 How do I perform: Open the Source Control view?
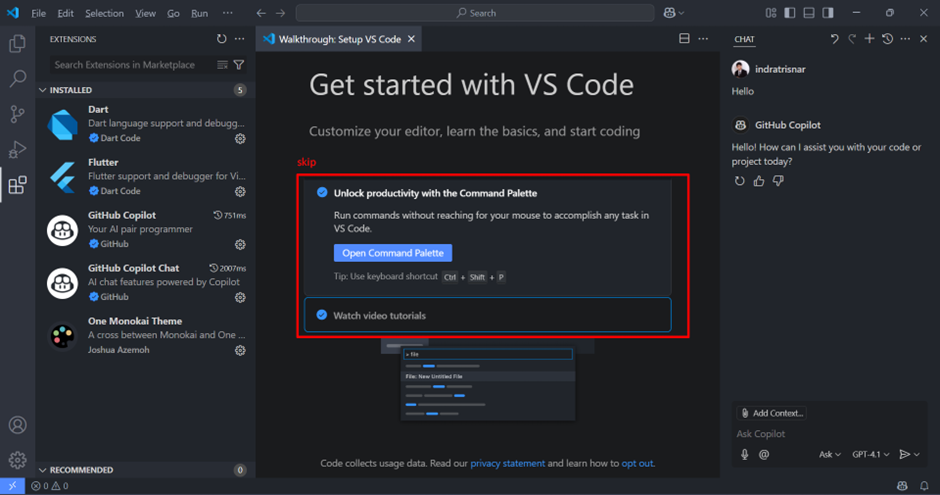17,114
